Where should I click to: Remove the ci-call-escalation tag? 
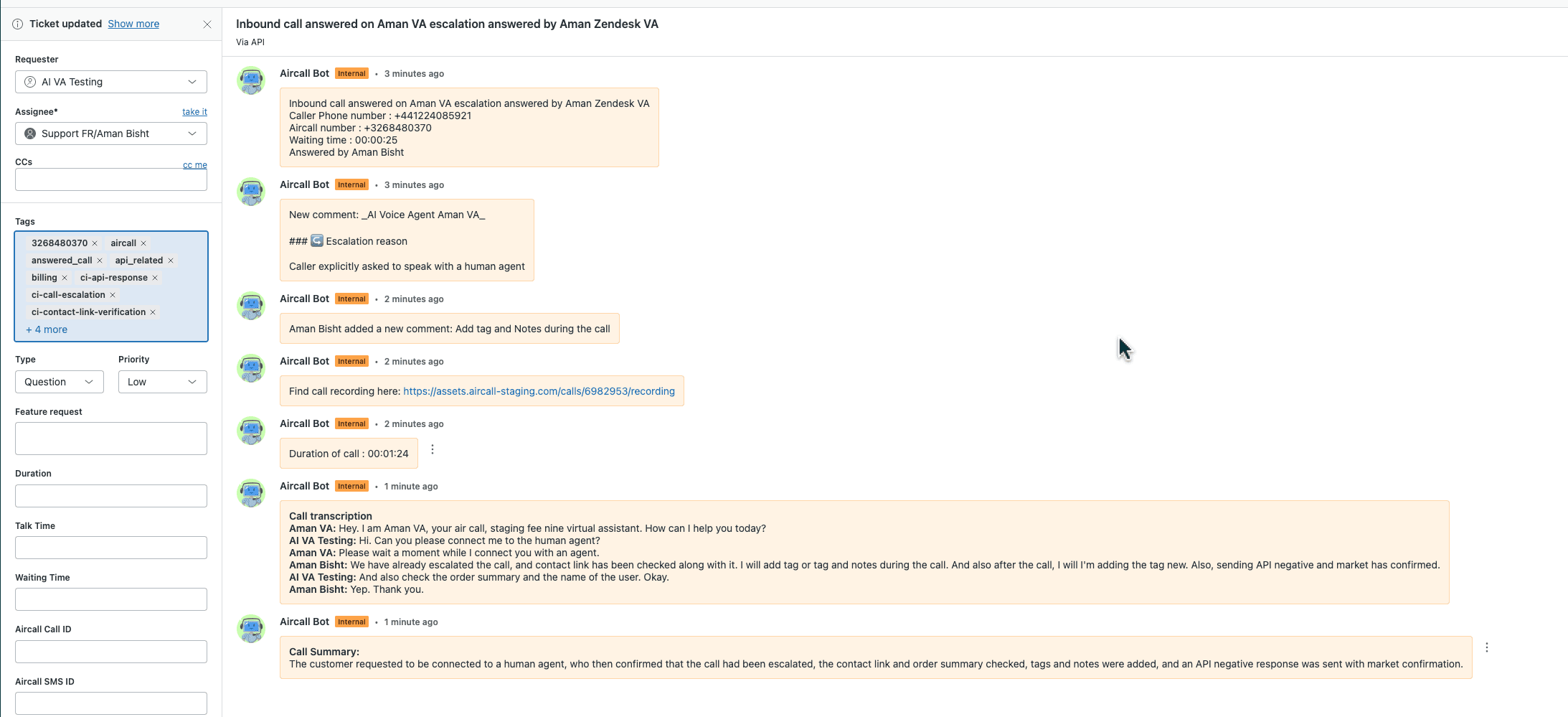coord(113,295)
